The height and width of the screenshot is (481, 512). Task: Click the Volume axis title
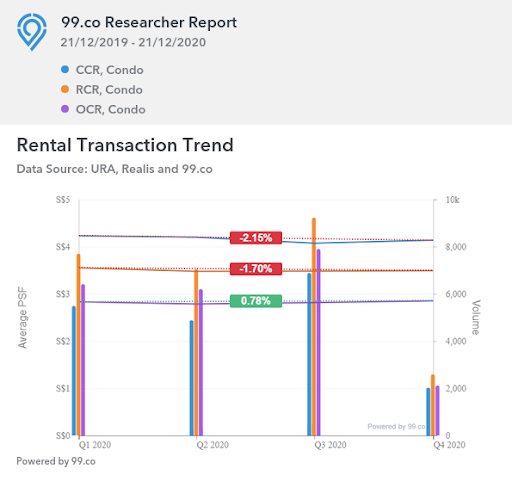click(476, 317)
